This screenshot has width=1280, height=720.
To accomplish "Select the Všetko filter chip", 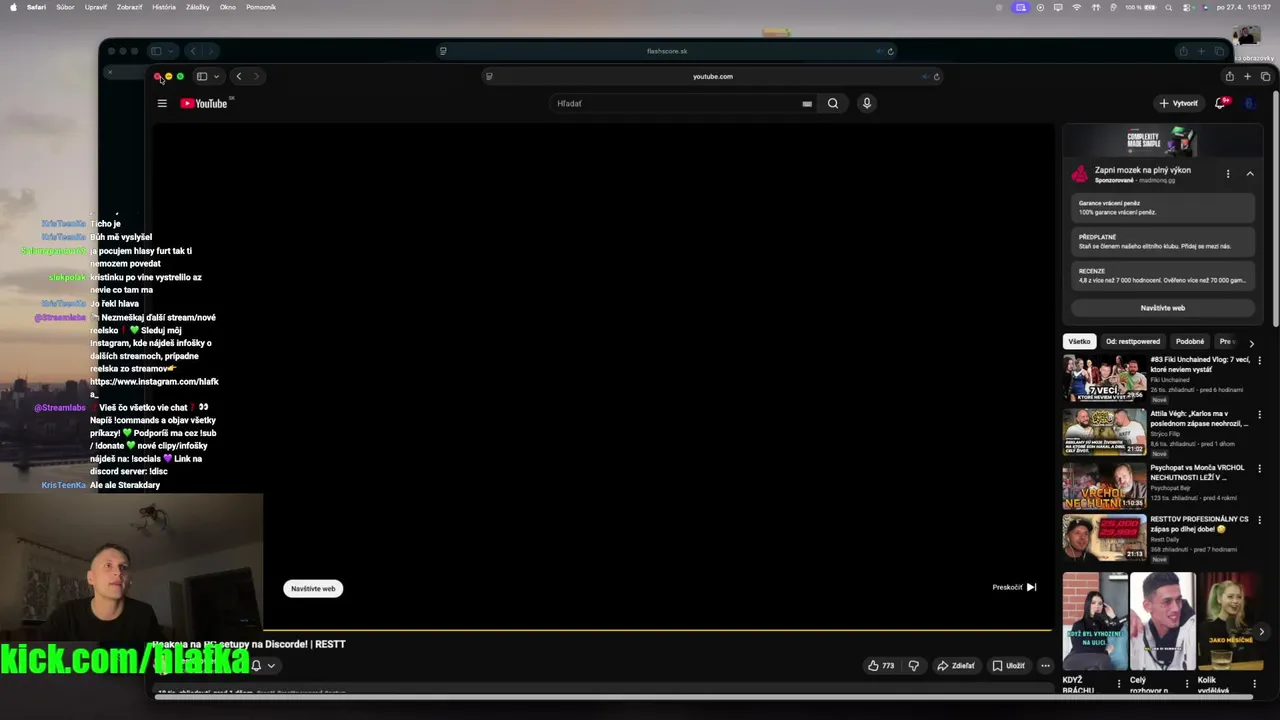I will 1079,341.
